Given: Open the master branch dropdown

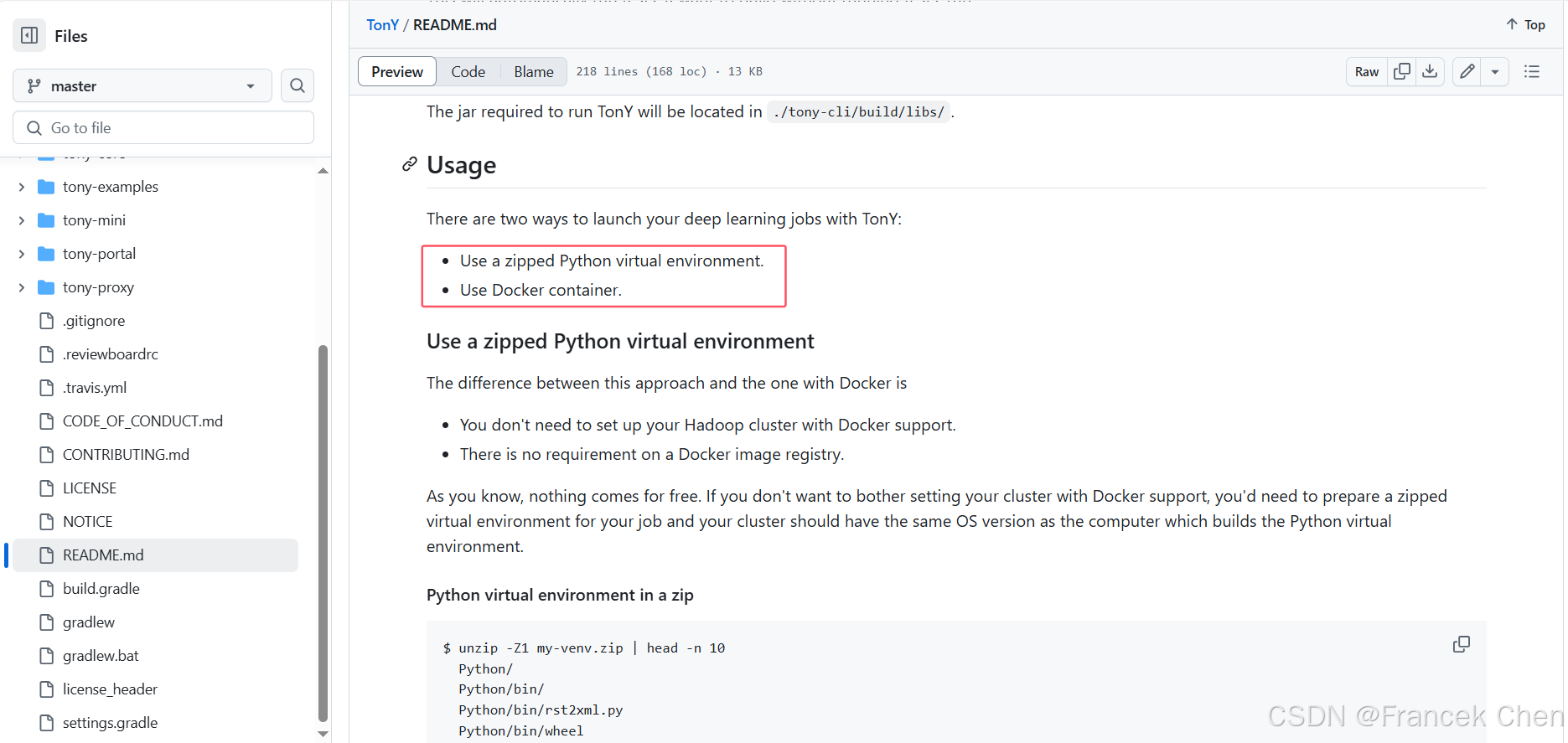Looking at the screenshot, I should click(x=142, y=85).
